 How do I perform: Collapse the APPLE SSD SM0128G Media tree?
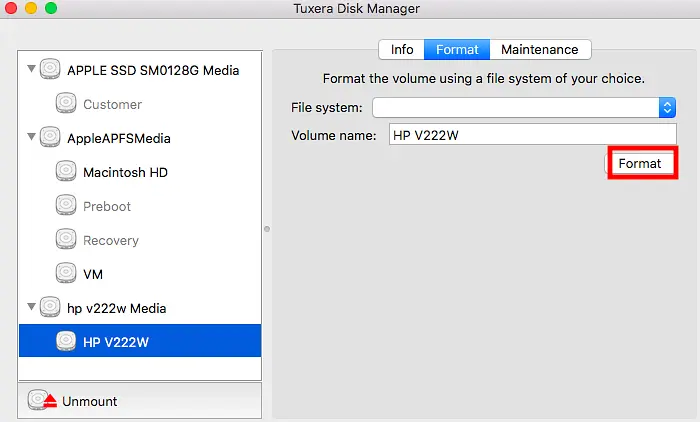click(x=31, y=69)
